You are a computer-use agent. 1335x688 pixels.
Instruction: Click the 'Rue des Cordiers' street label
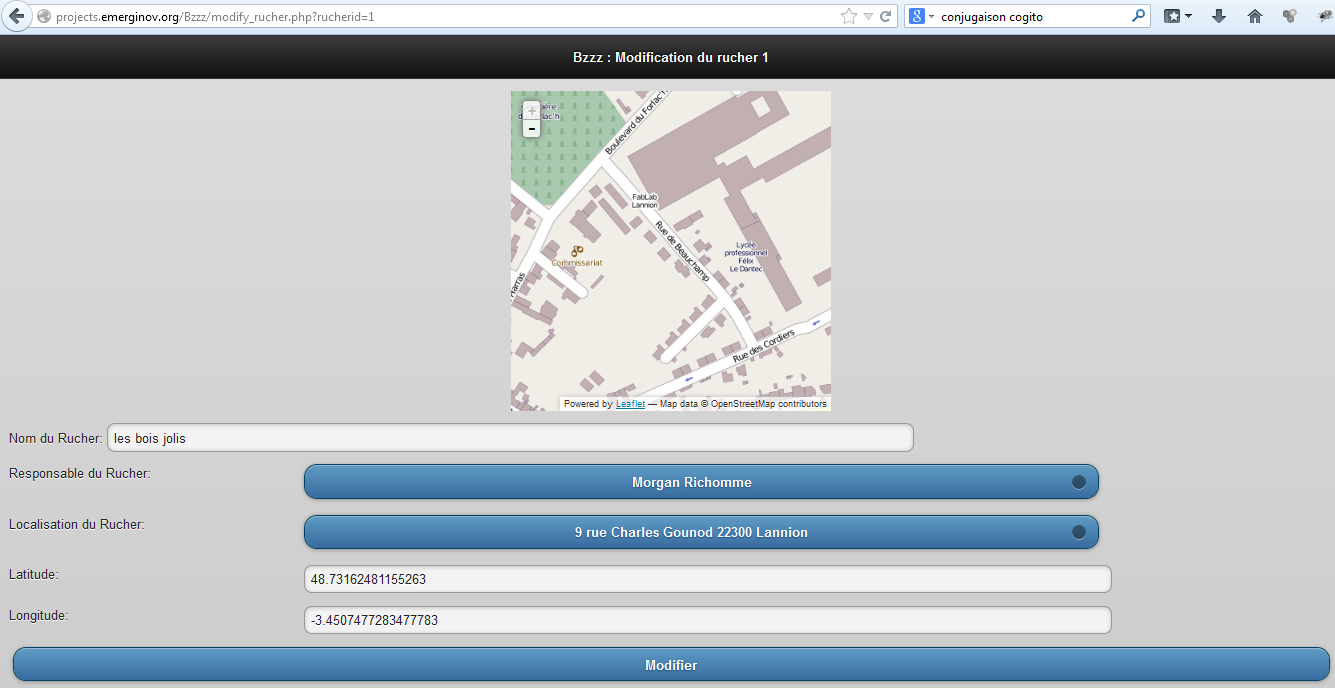(764, 346)
